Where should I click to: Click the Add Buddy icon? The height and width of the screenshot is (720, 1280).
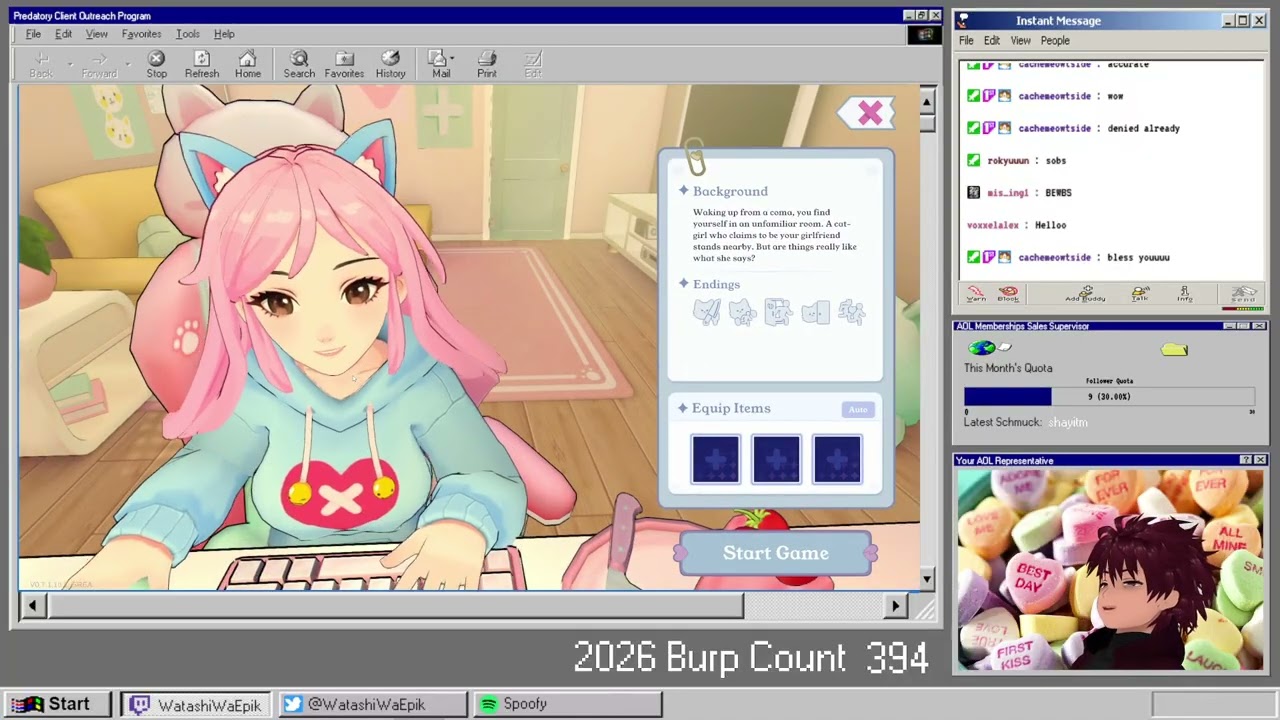1085,294
